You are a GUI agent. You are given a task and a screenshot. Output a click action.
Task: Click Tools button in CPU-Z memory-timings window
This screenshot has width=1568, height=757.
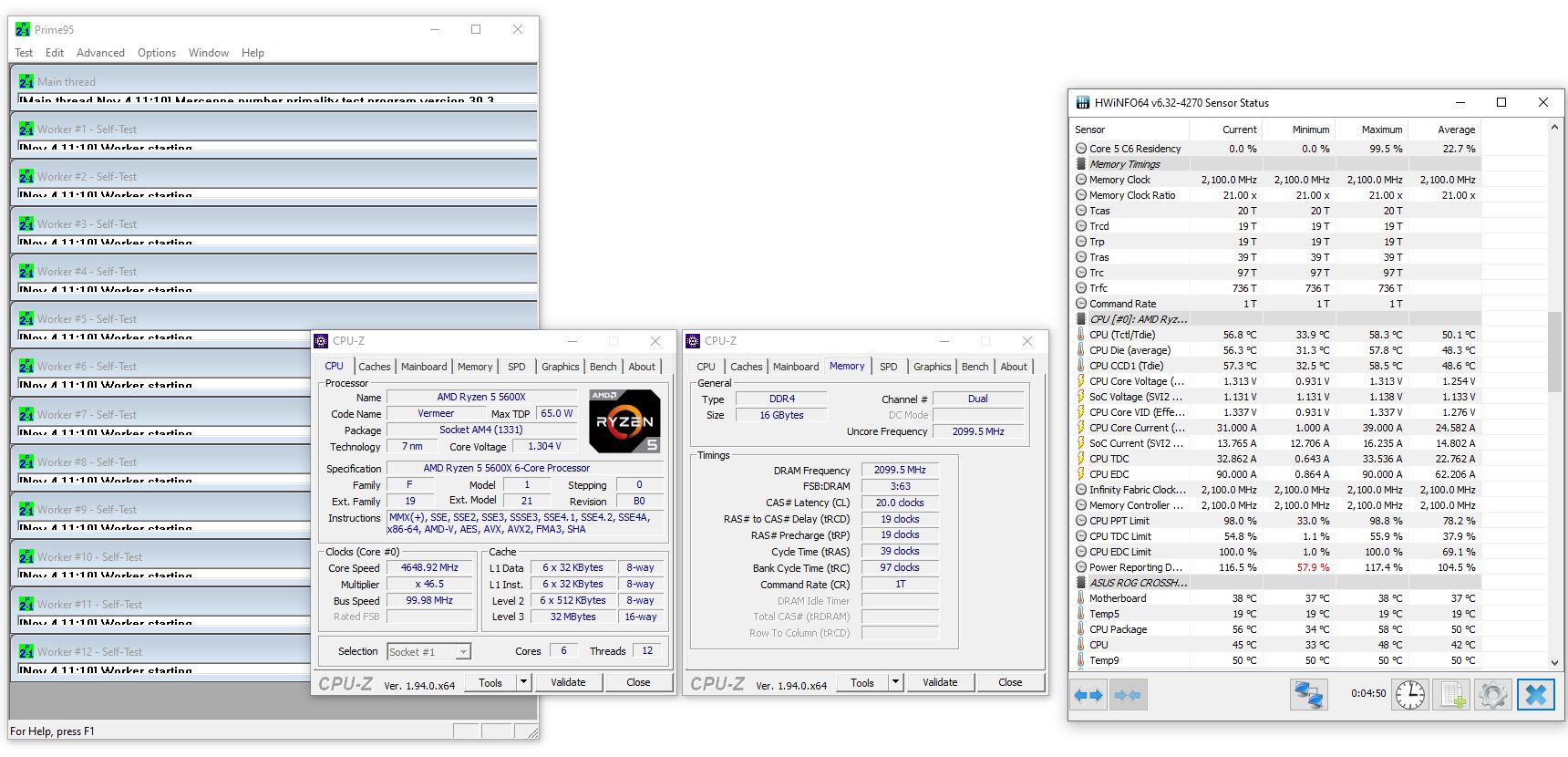862,682
